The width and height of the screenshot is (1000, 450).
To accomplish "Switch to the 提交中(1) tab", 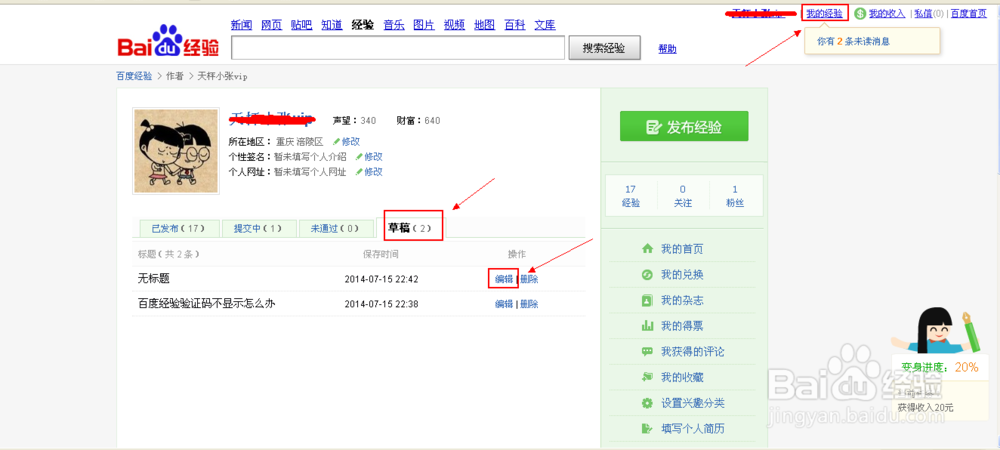I will point(258,228).
